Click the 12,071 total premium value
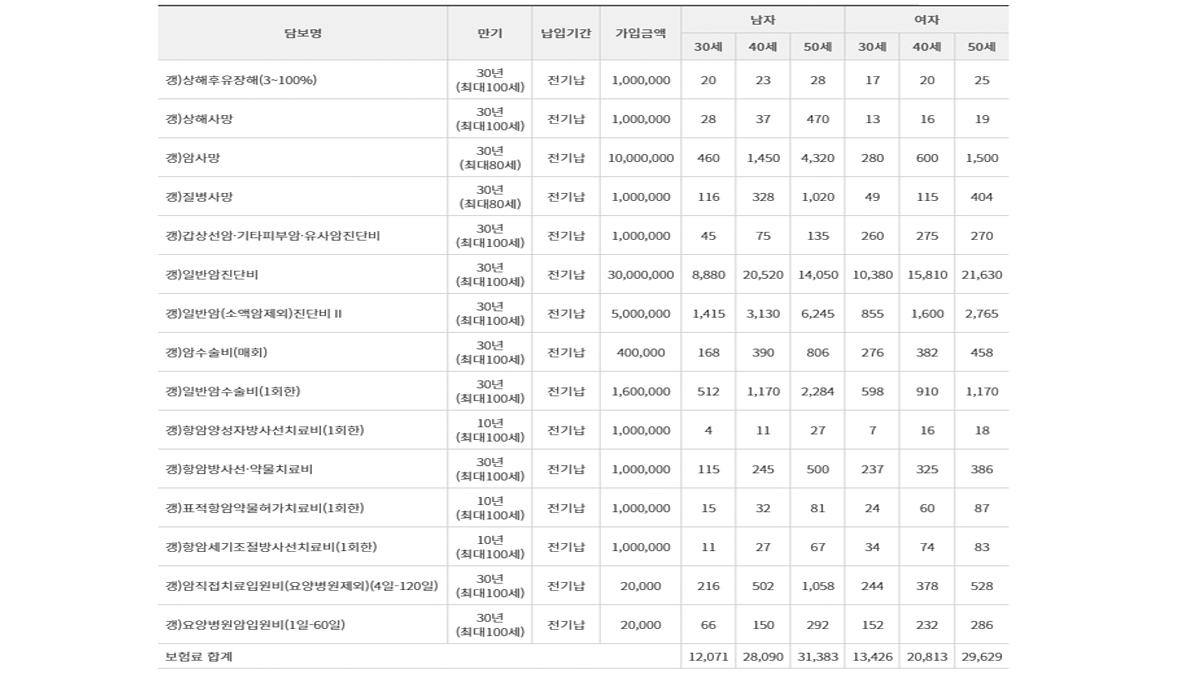The height and width of the screenshot is (675, 1200). [x=708, y=656]
